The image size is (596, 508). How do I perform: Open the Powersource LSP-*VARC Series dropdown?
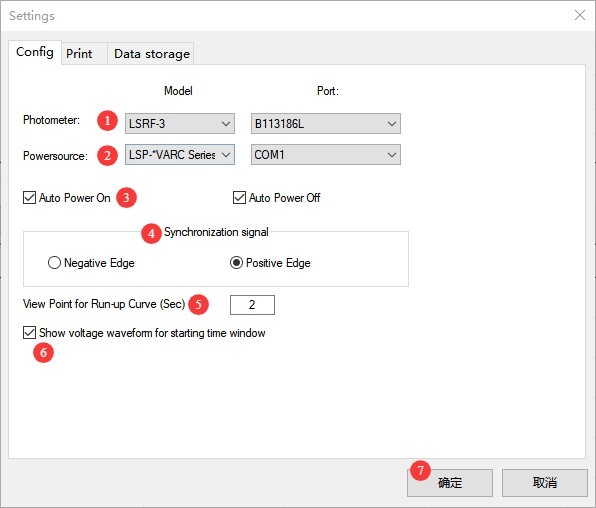click(x=180, y=154)
